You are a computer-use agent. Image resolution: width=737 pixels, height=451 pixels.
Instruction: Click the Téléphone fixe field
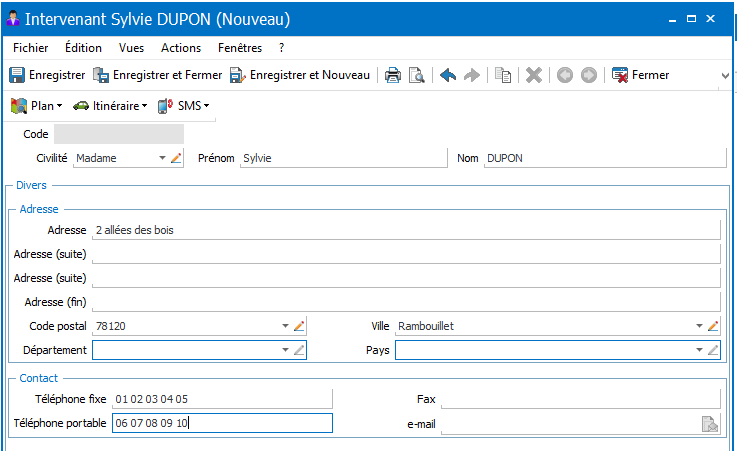(222, 399)
